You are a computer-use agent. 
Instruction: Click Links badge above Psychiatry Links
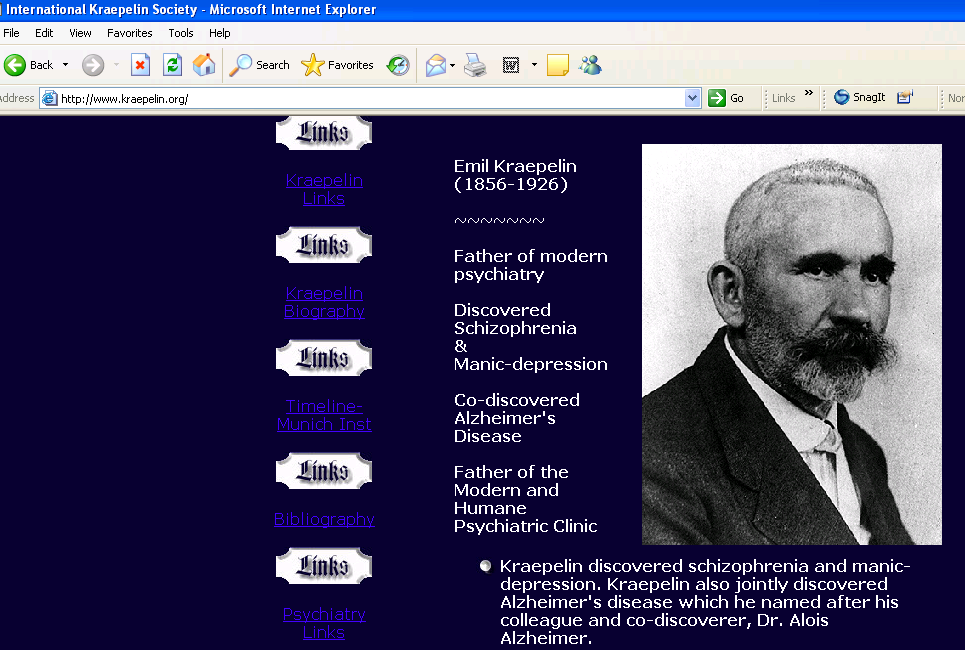[x=324, y=566]
